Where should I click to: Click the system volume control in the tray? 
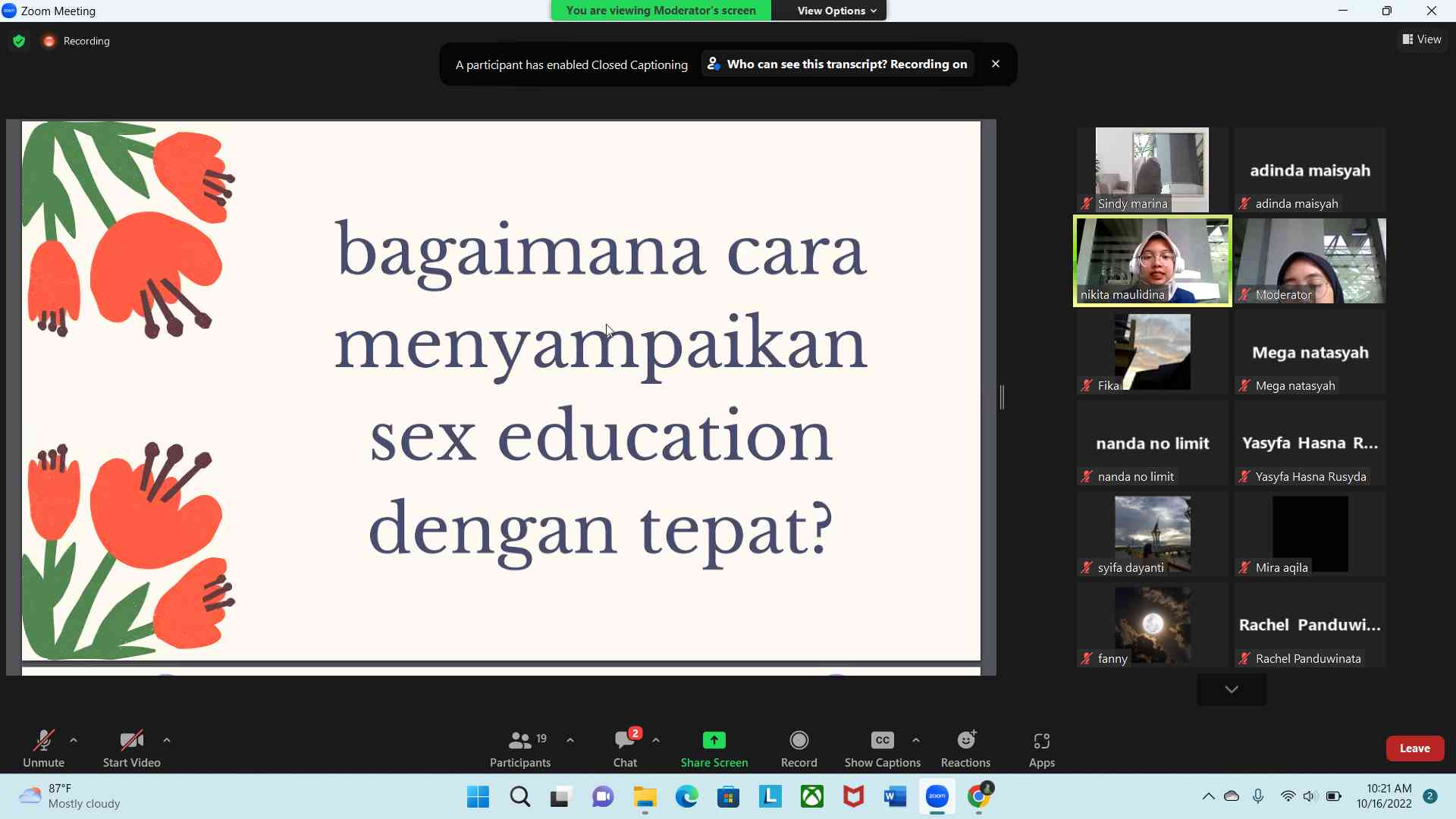[x=1311, y=795]
